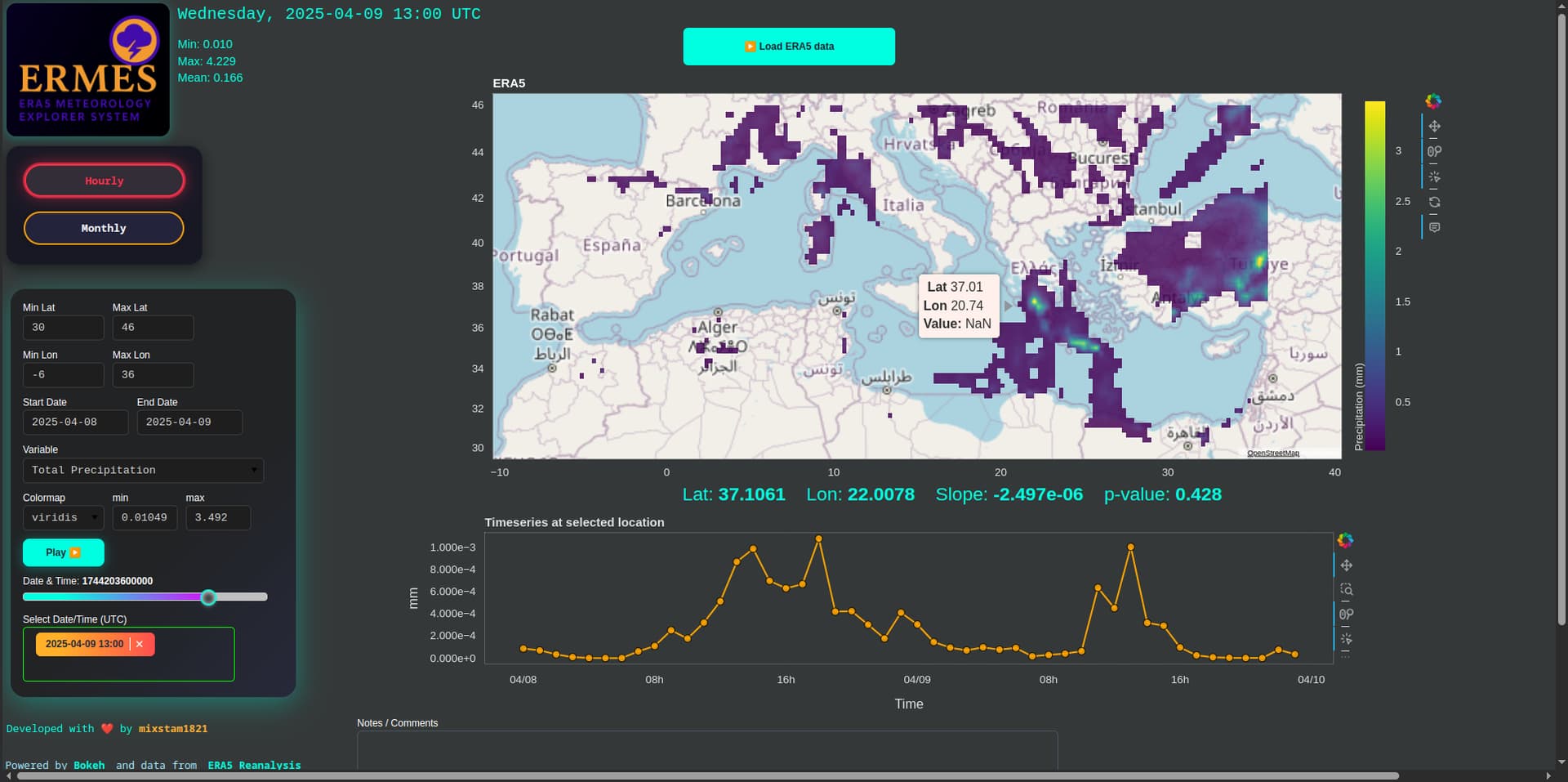Open the Colormap dropdown showing viridis
The image size is (1568, 782).
64,517
